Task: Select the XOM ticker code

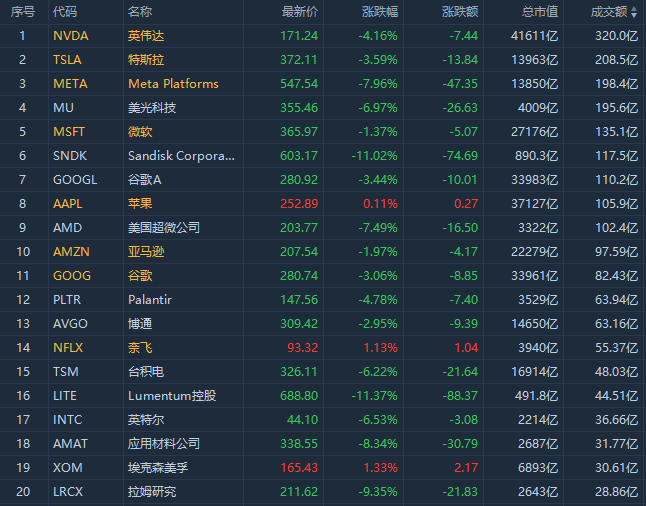Action: click(68, 467)
